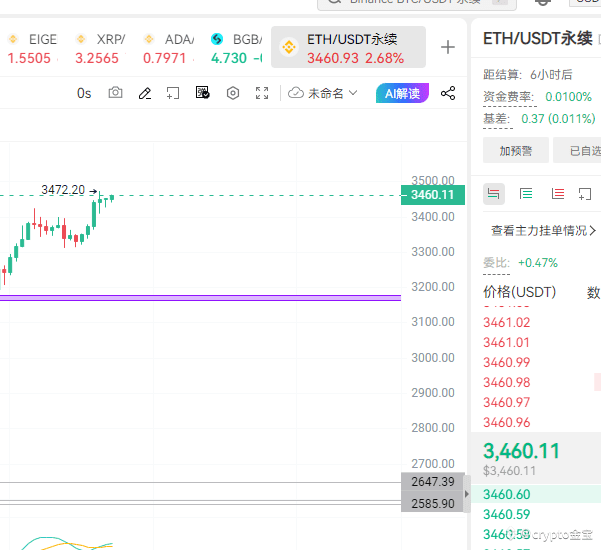Click the pop-out icon beside order book views
Screen dimensions: 601x550
click(x=585, y=194)
